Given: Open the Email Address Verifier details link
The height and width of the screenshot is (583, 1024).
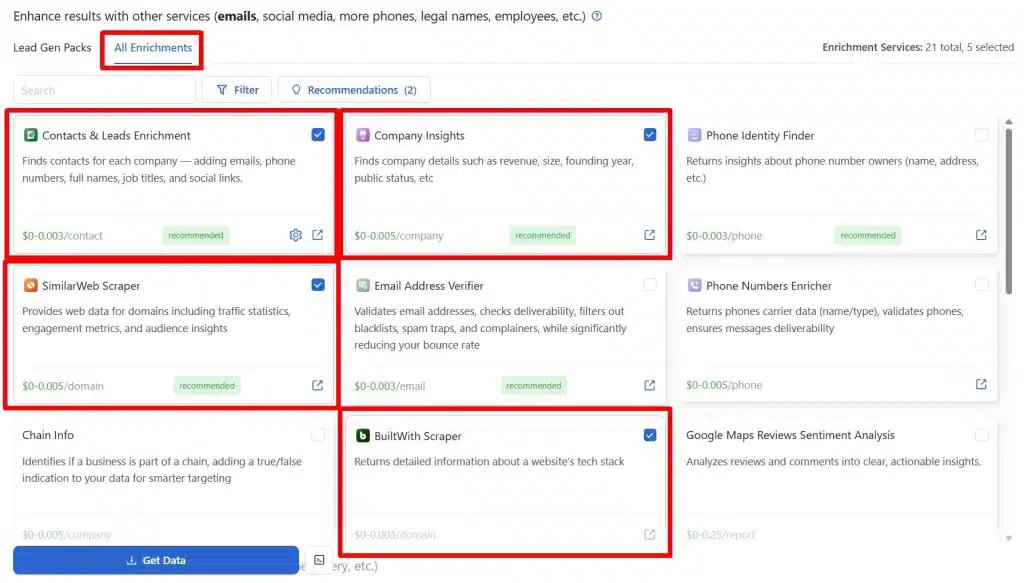Looking at the screenshot, I should coord(649,384).
